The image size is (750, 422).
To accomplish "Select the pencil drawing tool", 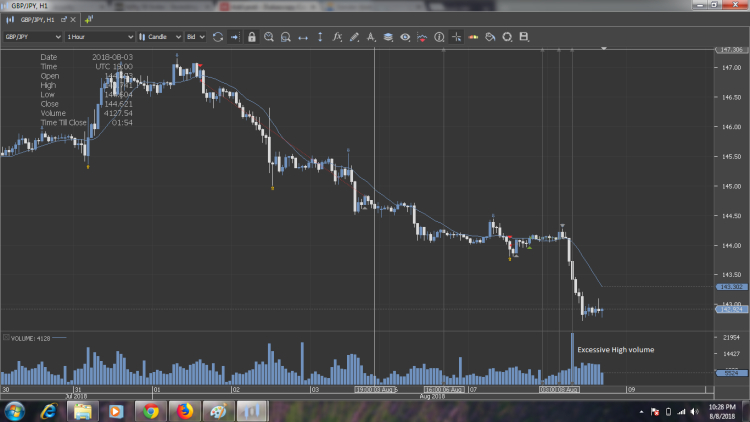I will (x=354, y=37).
